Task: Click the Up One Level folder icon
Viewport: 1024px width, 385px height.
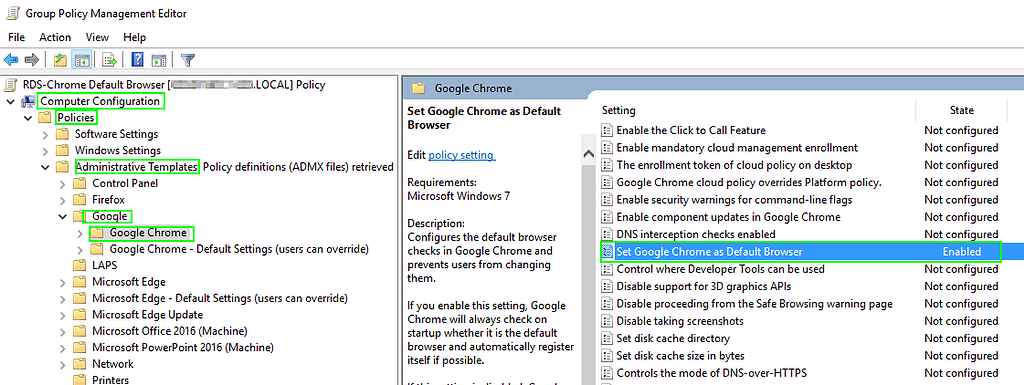Action: (x=61, y=60)
